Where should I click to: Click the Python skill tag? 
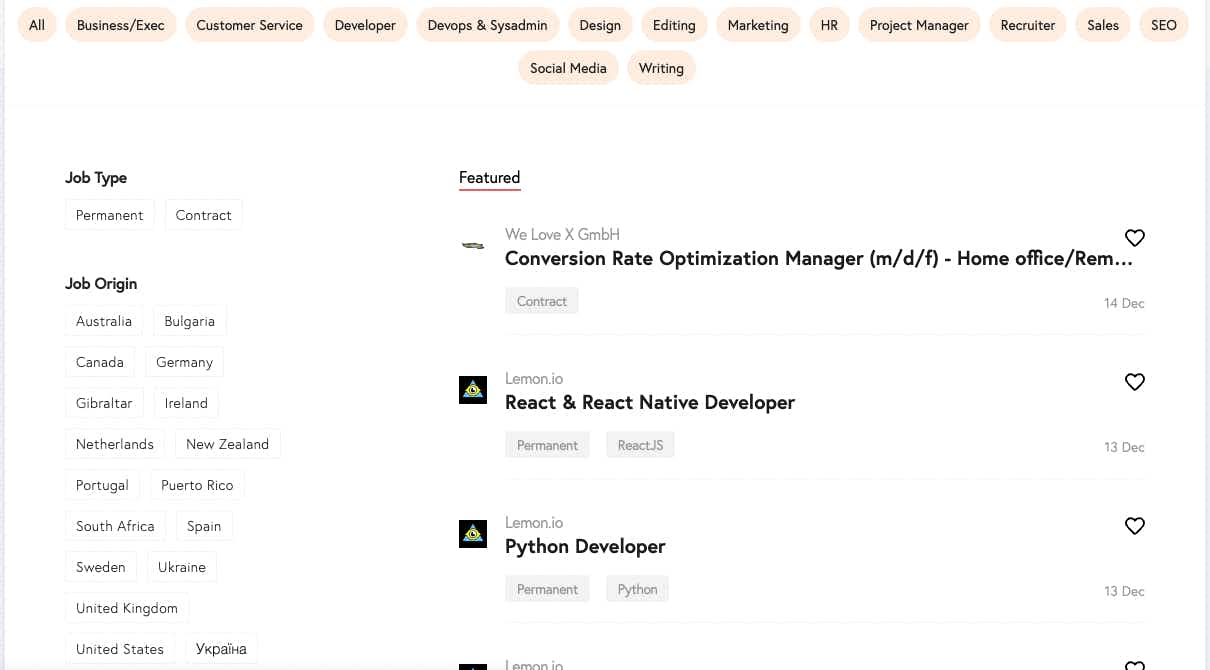point(637,589)
